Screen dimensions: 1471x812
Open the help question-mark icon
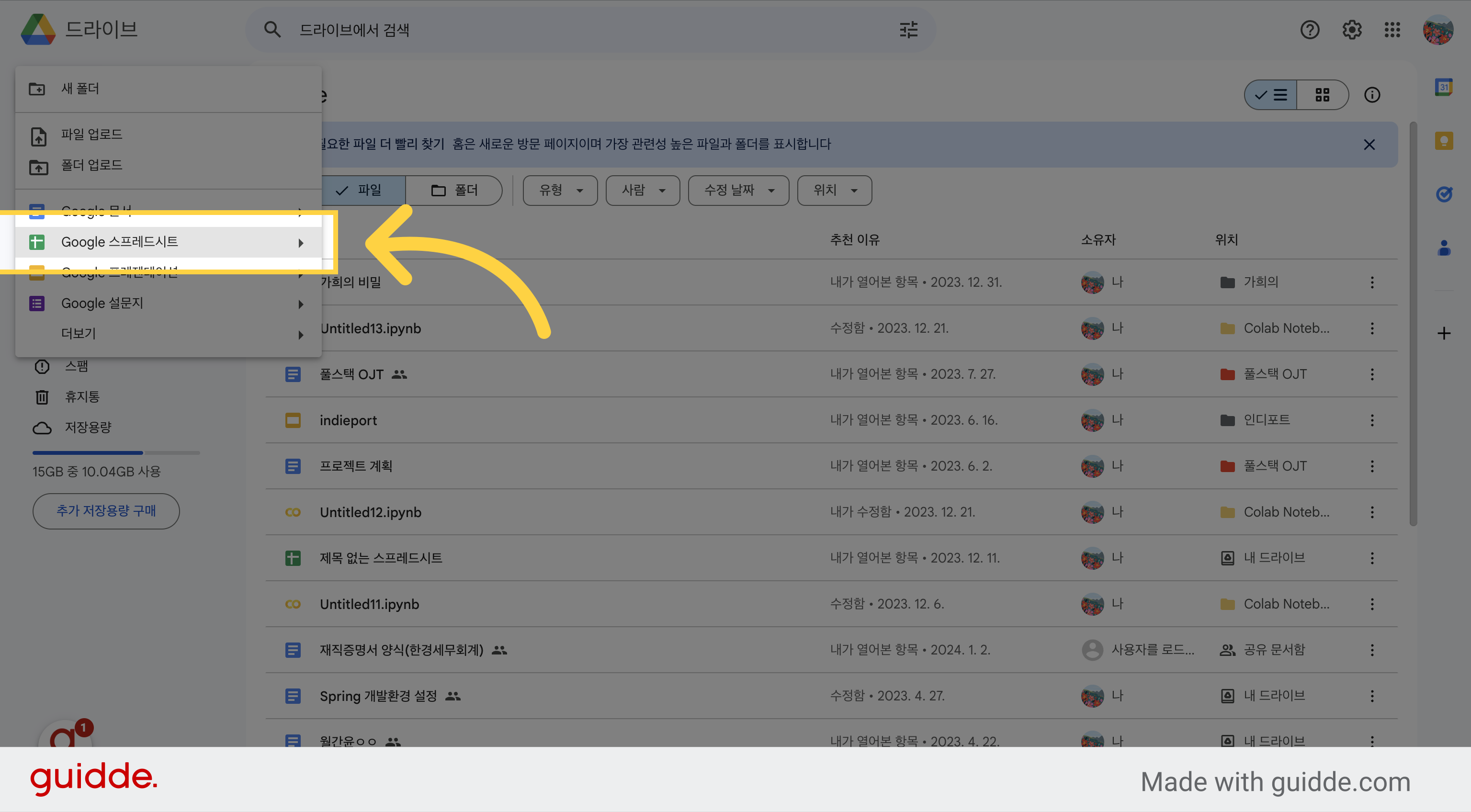tap(1310, 30)
